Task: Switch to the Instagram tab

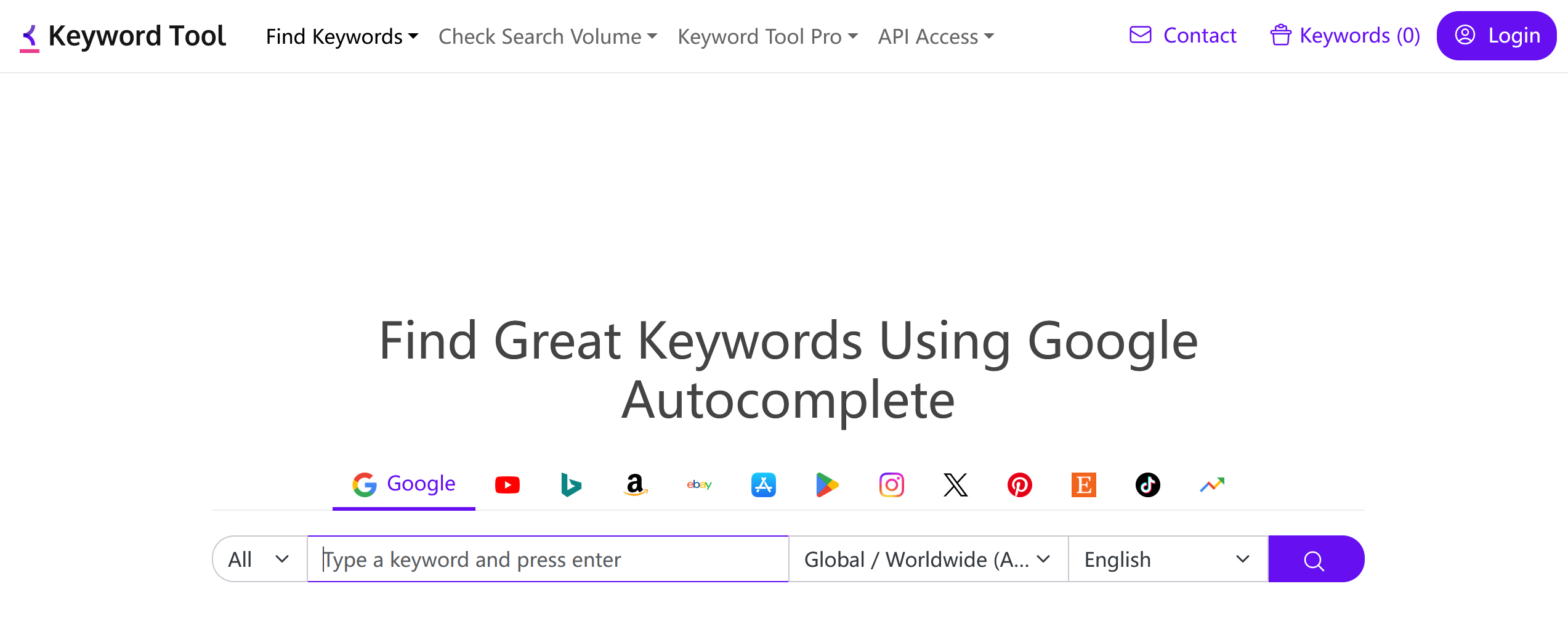Action: coord(892,485)
